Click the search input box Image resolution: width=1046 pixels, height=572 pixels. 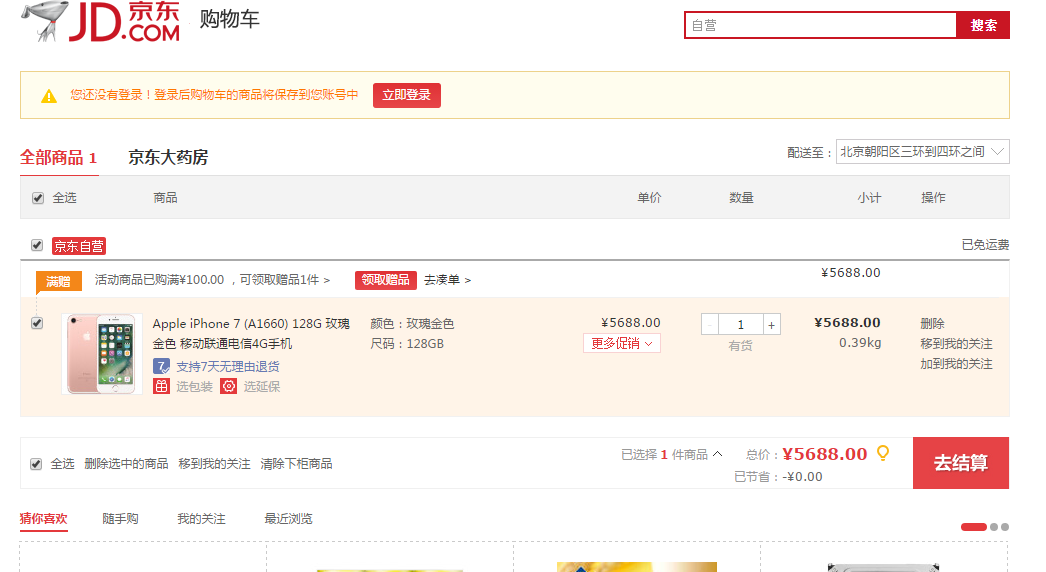pos(821,25)
